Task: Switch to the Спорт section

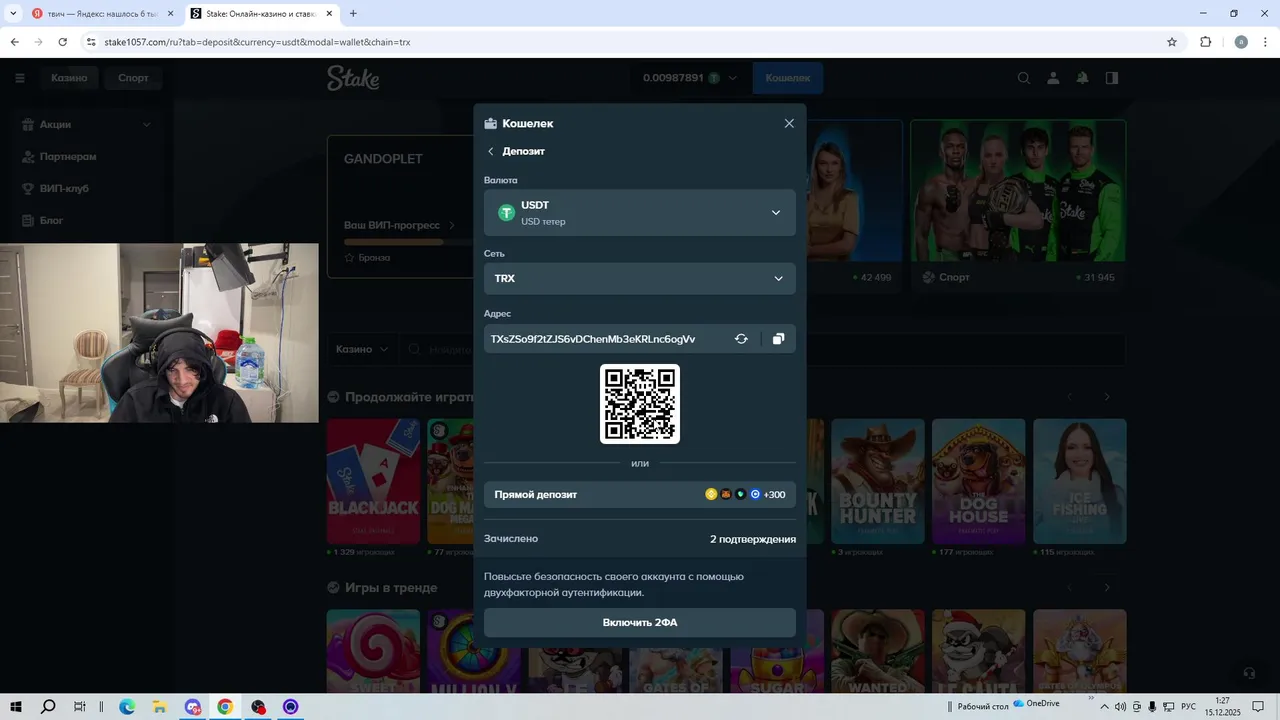Action: coord(133,78)
